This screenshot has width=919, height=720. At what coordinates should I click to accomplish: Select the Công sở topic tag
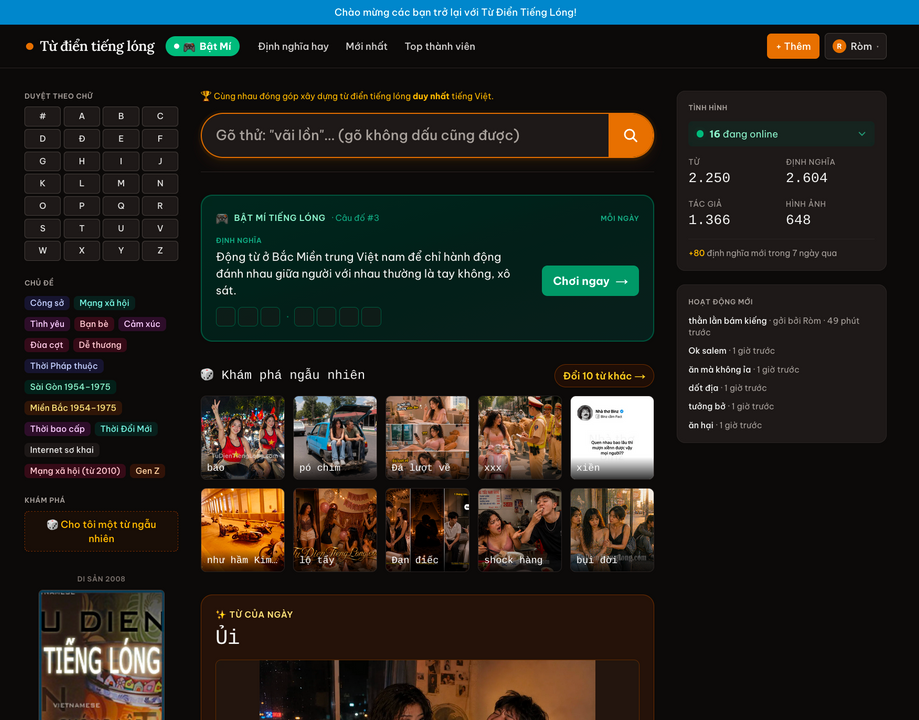47,303
